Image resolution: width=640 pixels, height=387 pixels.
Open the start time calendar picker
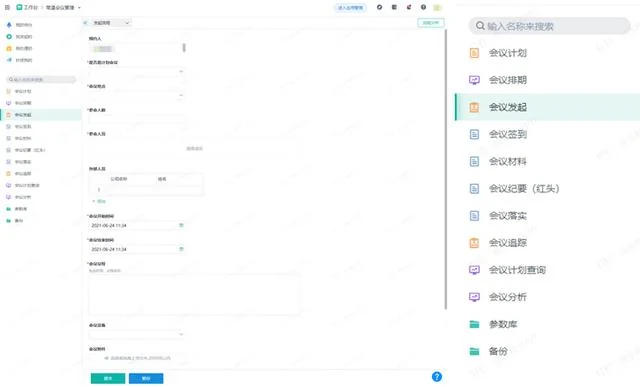click(181, 225)
